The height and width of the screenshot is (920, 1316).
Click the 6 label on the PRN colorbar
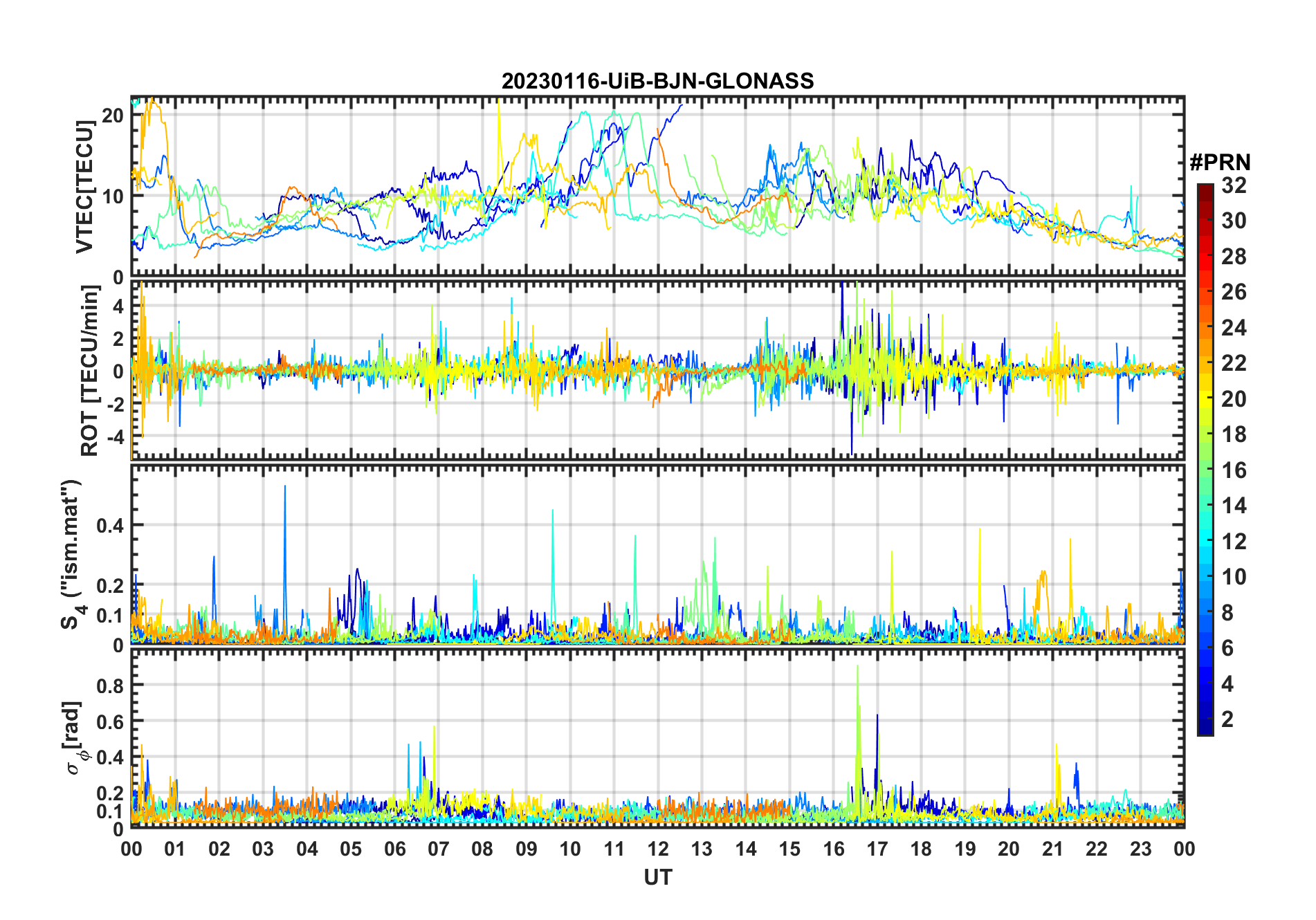pos(1227,648)
